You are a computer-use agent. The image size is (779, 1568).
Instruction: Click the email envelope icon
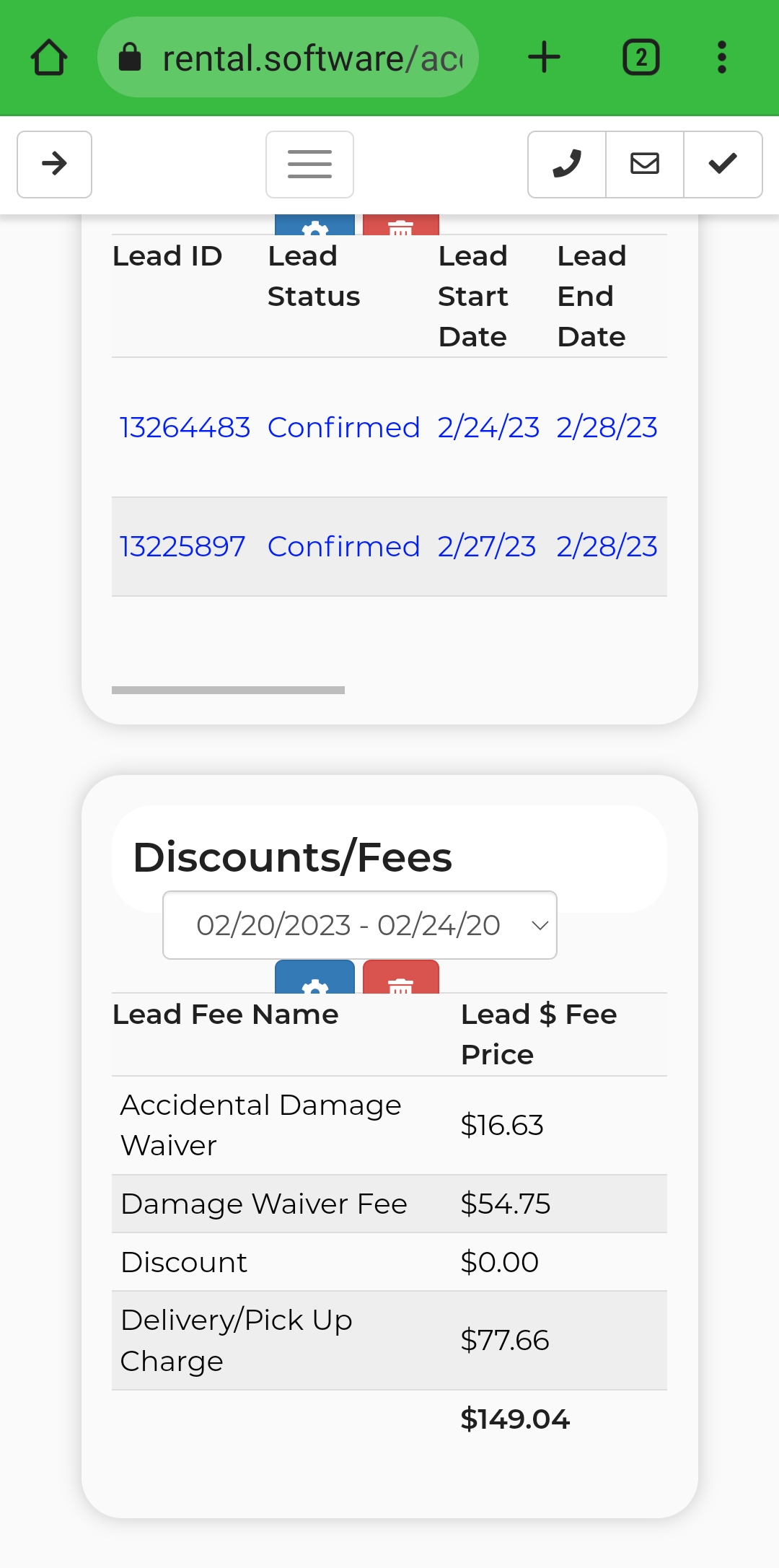point(645,165)
